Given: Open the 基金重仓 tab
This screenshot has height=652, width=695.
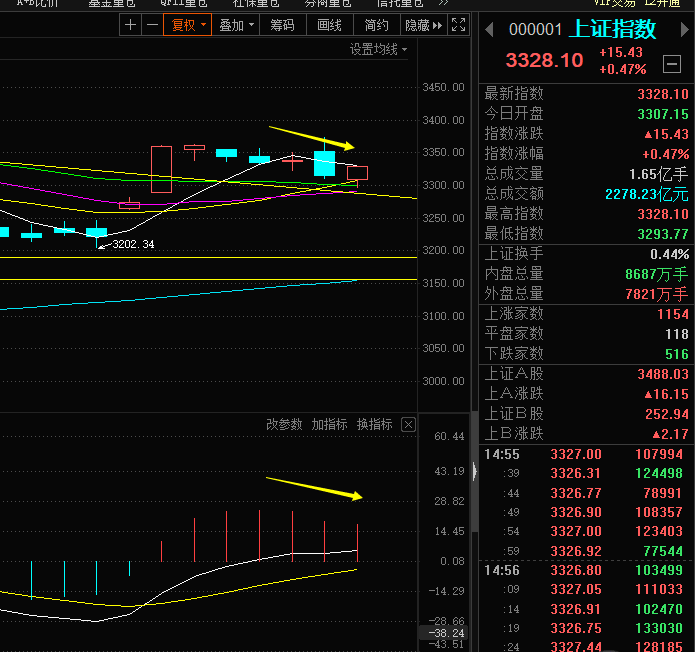Looking at the screenshot, I should [111, 4].
